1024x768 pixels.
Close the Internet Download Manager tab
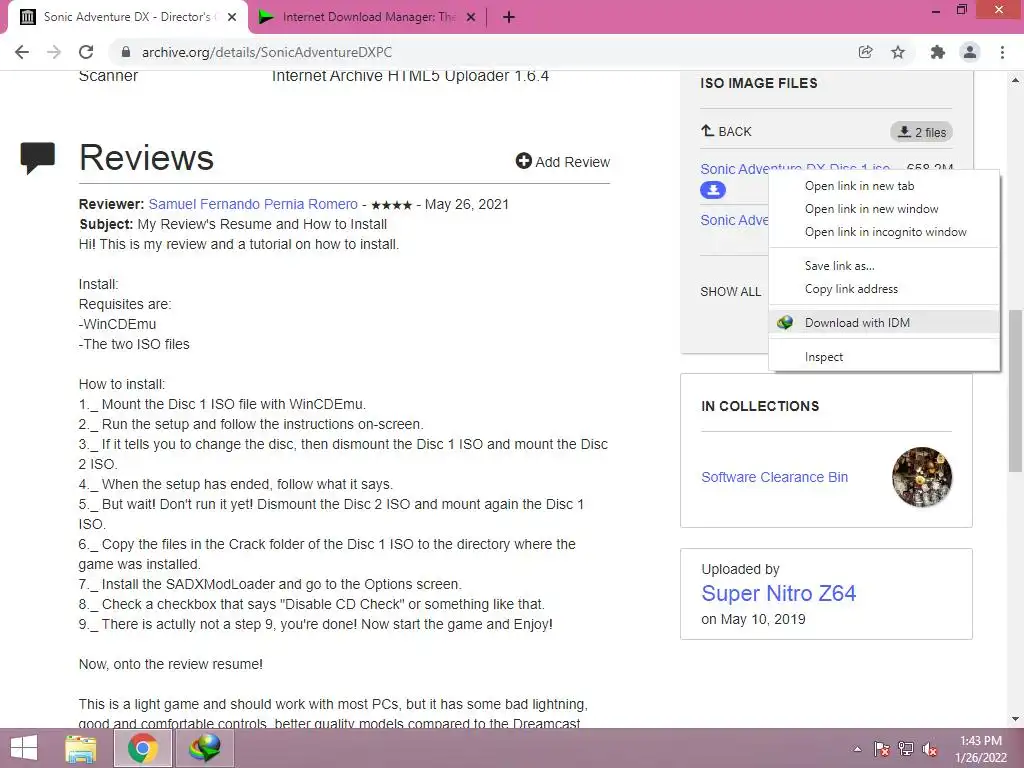coord(471,18)
